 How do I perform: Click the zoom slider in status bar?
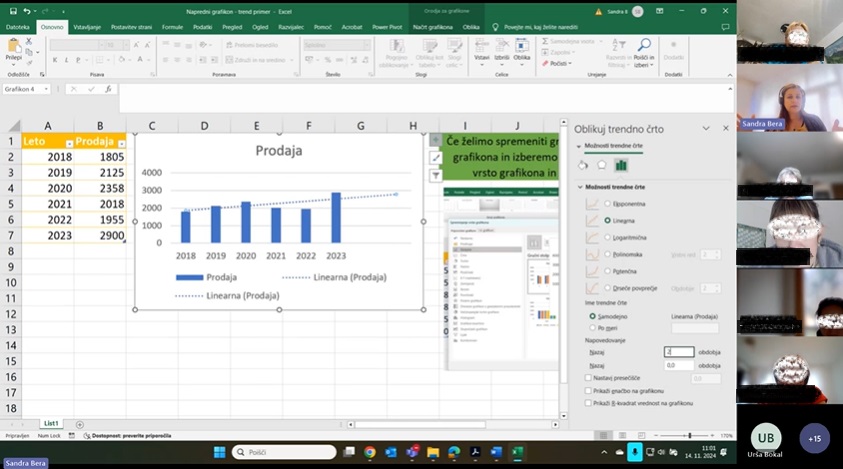pyautogui.click(x=689, y=436)
